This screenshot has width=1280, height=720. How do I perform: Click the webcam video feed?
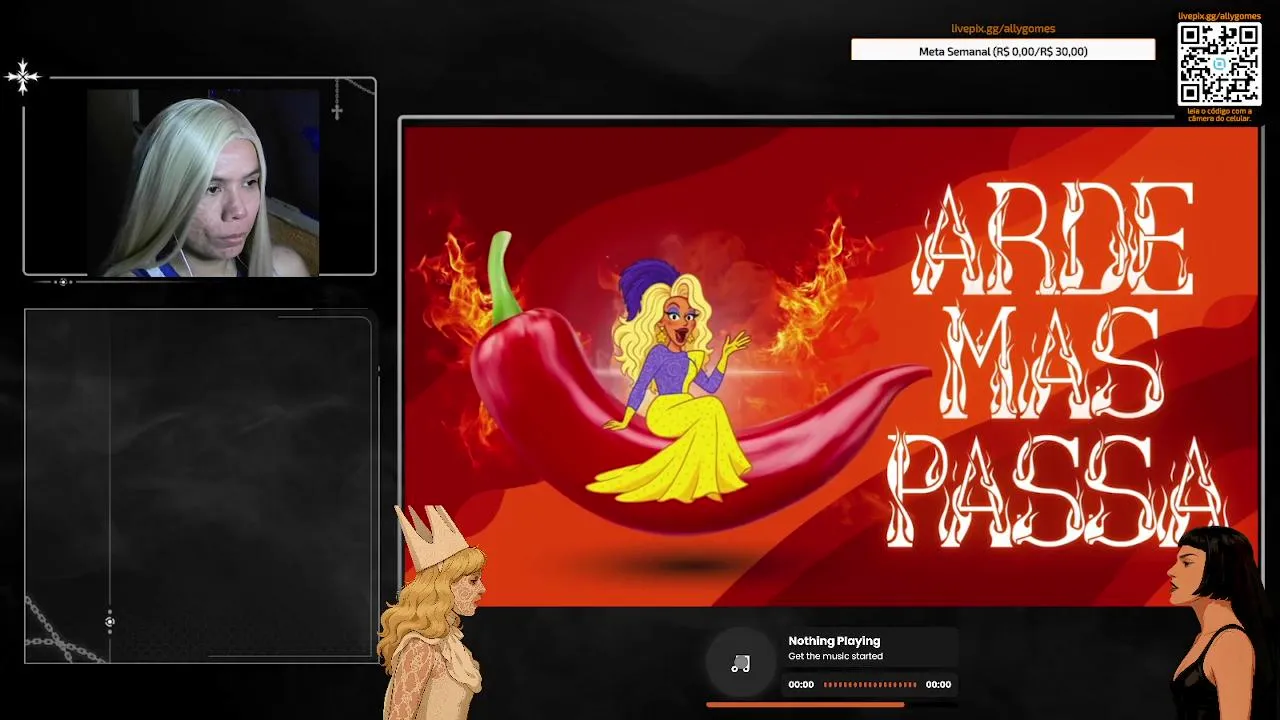[203, 182]
